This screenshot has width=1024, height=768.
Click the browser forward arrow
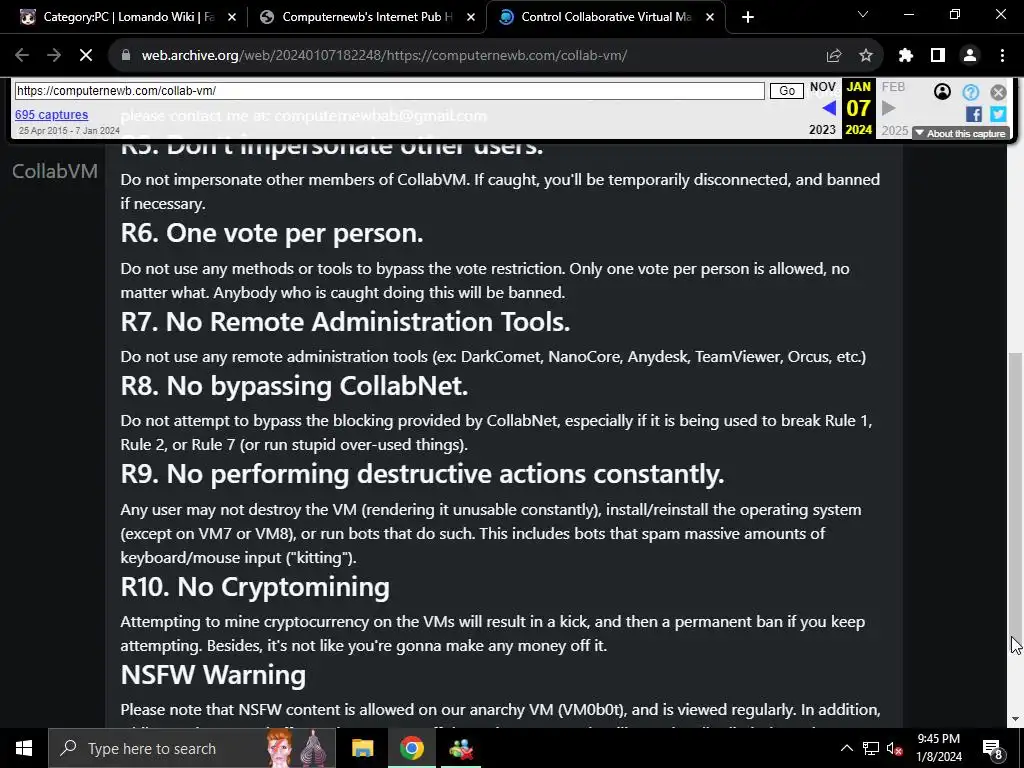pyautogui.click(x=54, y=56)
